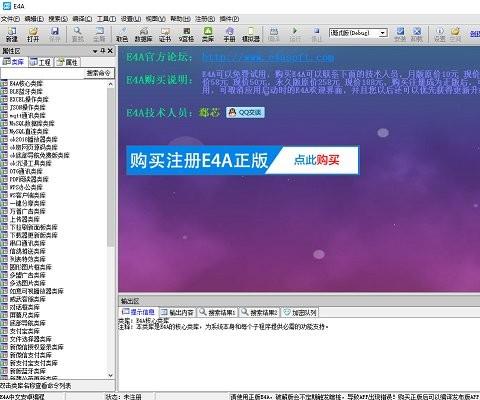Switch to the 输出内容 output tab
Image resolution: width=480 pixels, height=400 pixels.
(x=177, y=312)
